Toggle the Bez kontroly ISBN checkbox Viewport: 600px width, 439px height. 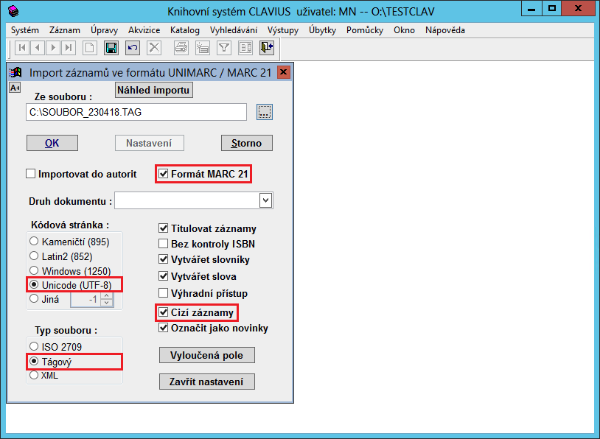pyautogui.click(x=164, y=243)
